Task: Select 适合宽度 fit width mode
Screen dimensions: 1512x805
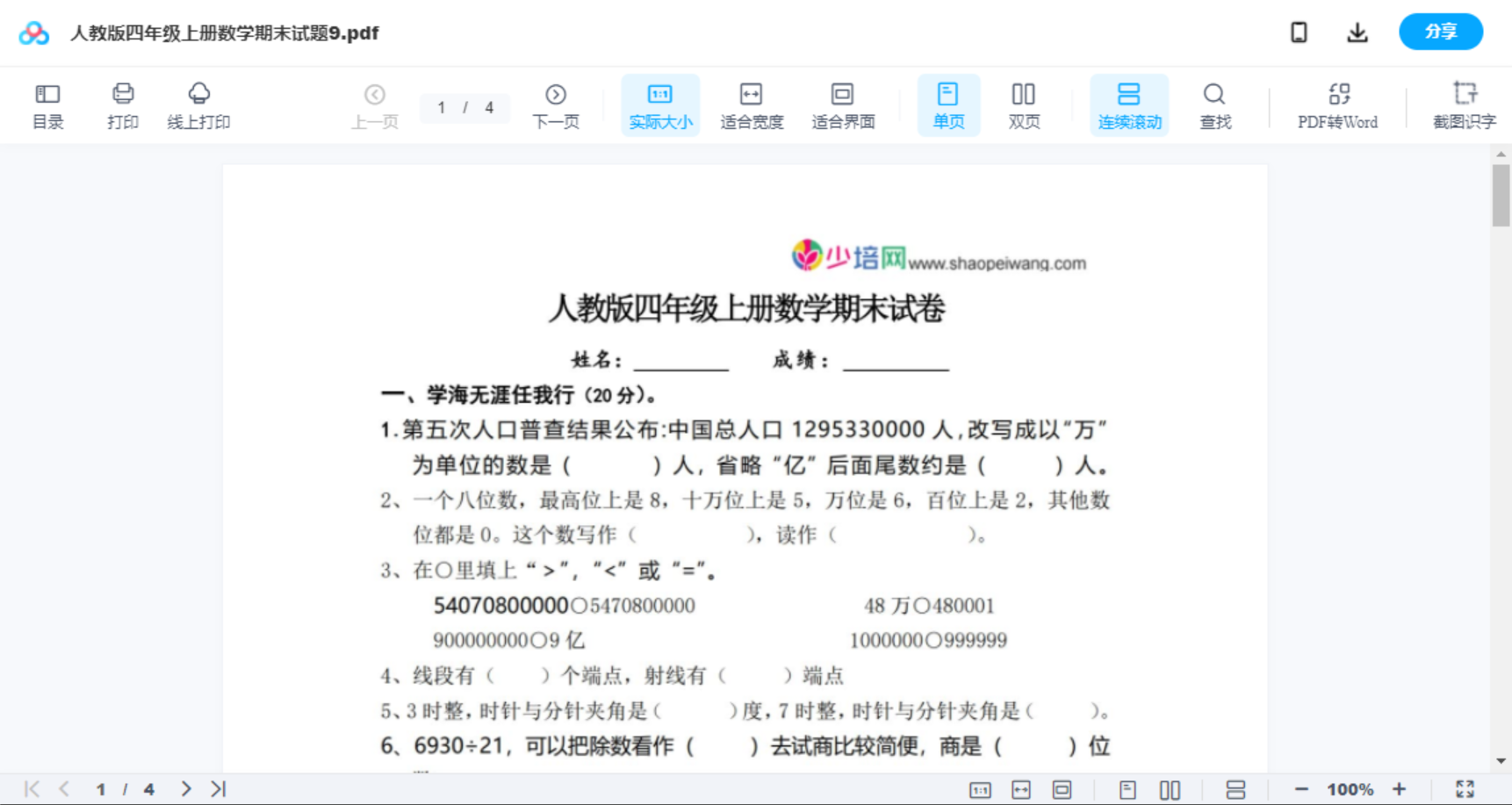Action: 752,104
